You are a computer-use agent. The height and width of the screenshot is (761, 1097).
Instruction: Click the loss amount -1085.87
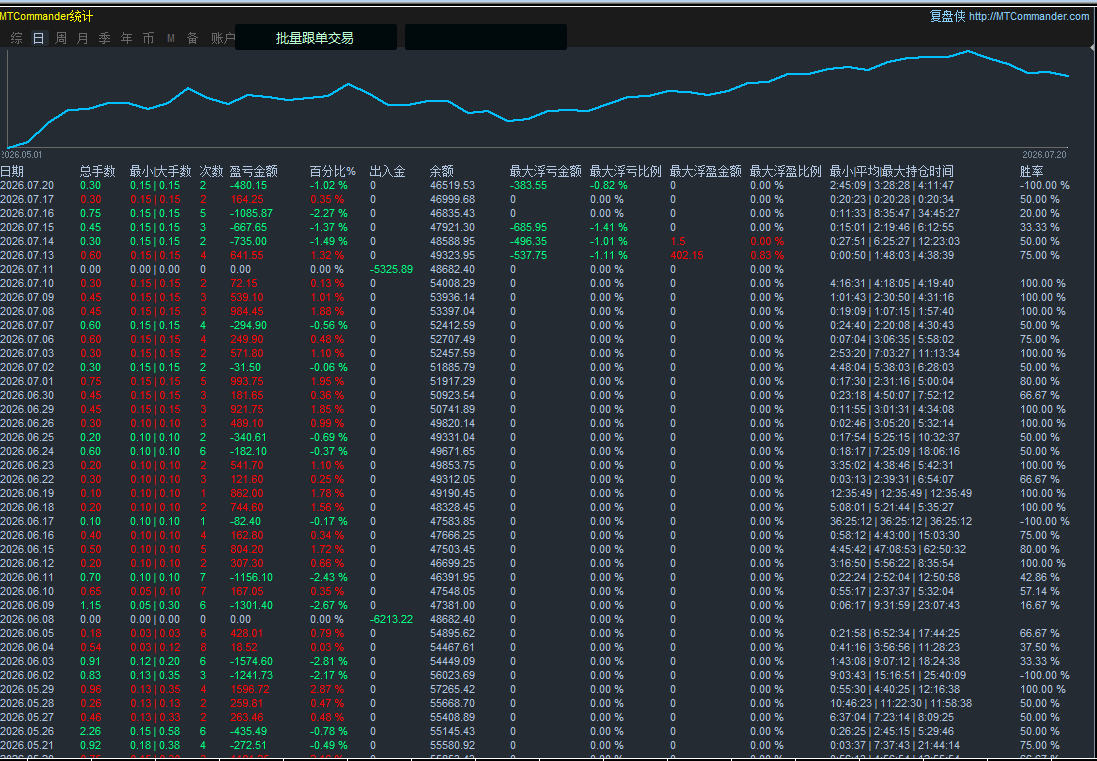click(251, 213)
